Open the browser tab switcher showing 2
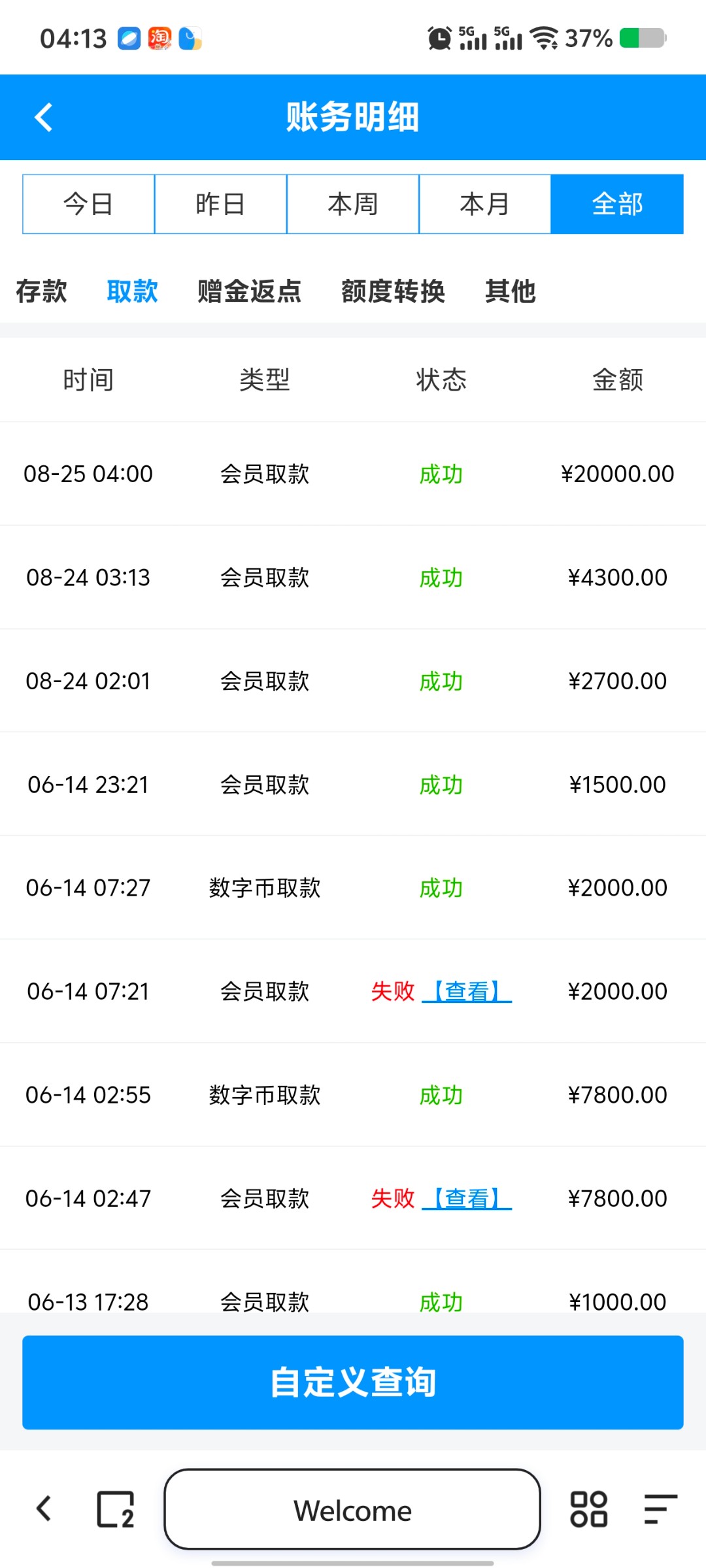The height and width of the screenshot is (1568, 706). (115, 1509)
